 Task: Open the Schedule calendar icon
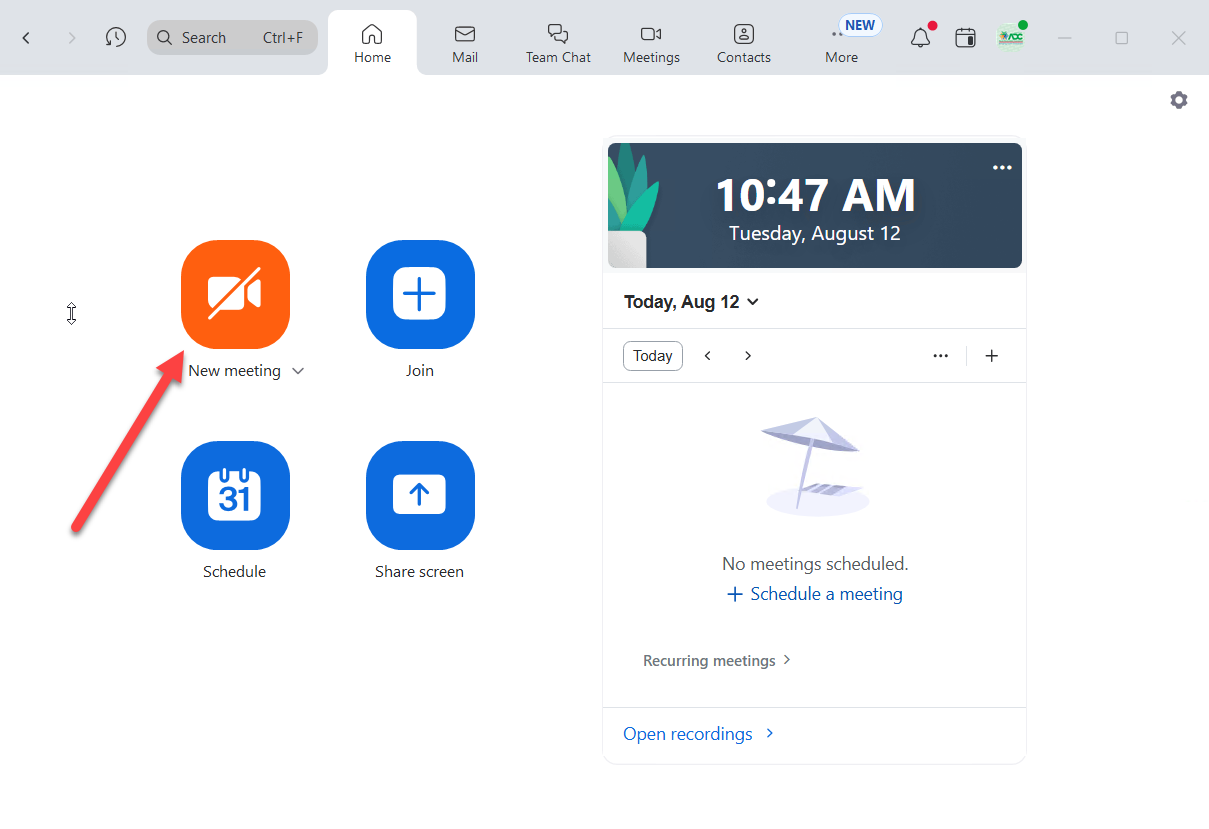(x=235, y=495)
